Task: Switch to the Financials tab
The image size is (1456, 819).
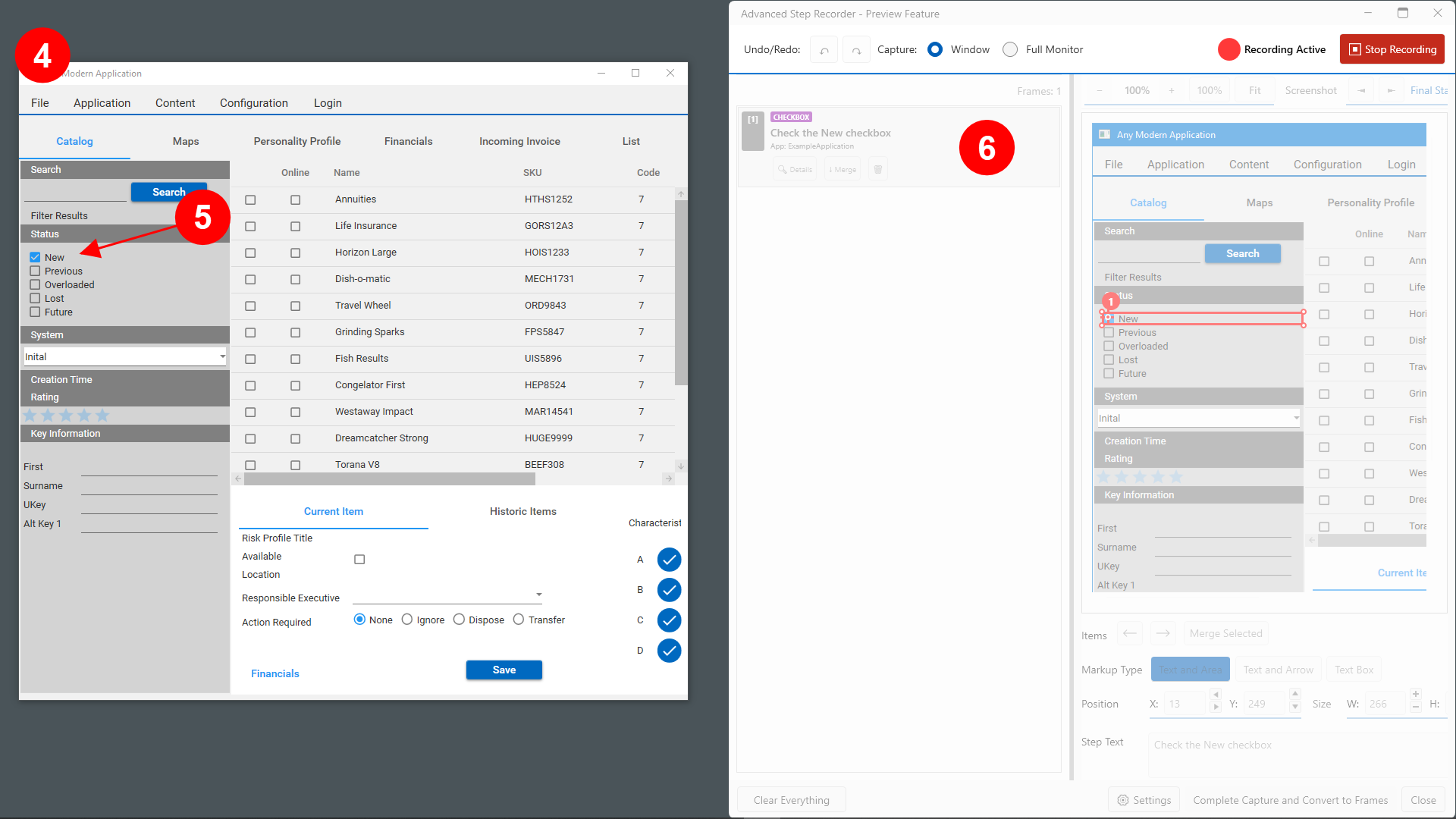Action: pyautogui.click(x=408, y=141)
